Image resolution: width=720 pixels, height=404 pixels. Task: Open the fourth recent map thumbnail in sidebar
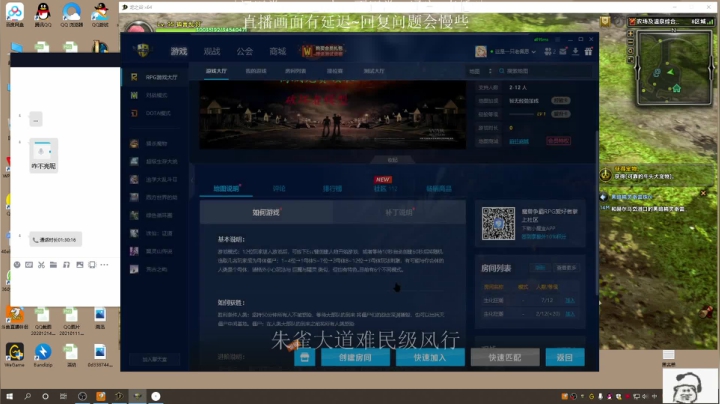click(x=134, y=197)
